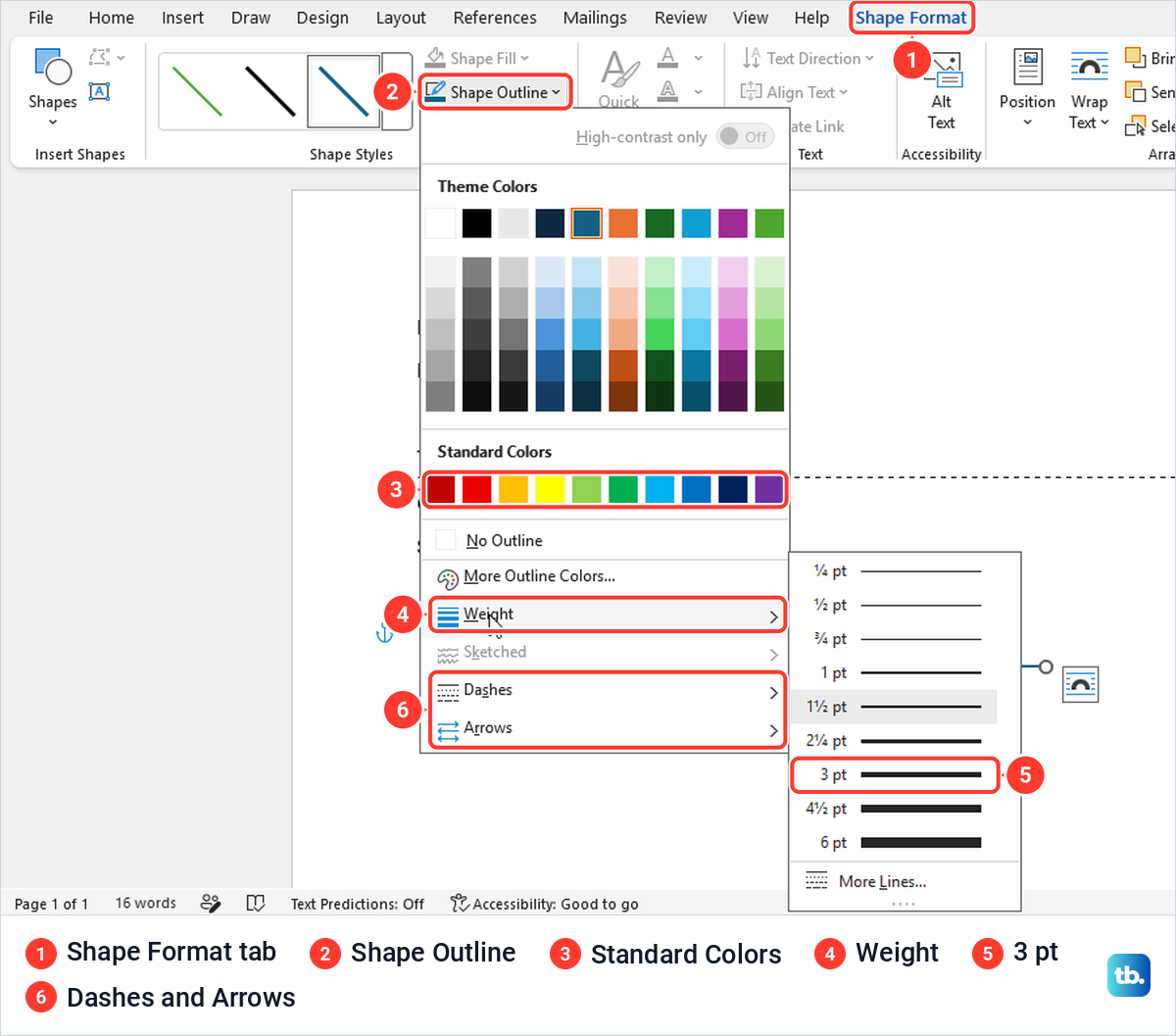
Task: Select the Shape Format tab
Action: (x=911, y=18)
